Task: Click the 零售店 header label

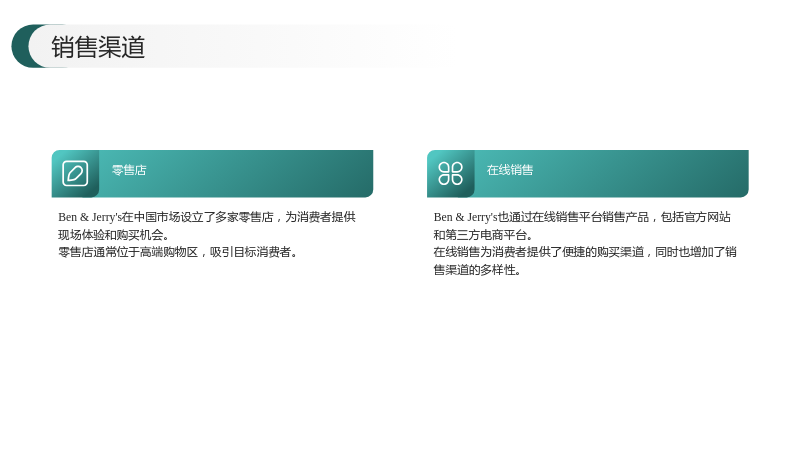Action: pos(129,170)
